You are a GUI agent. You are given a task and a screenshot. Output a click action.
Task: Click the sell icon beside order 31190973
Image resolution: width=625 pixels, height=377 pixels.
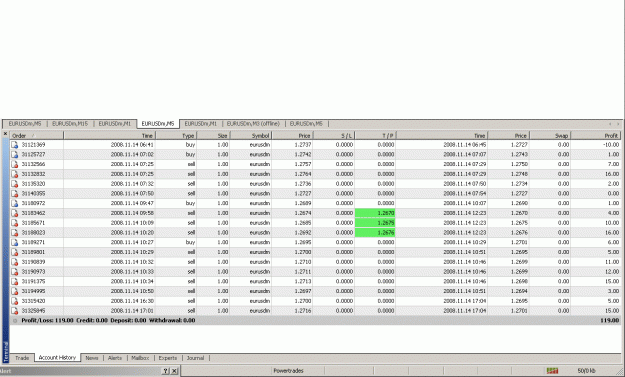click(15, 271)
